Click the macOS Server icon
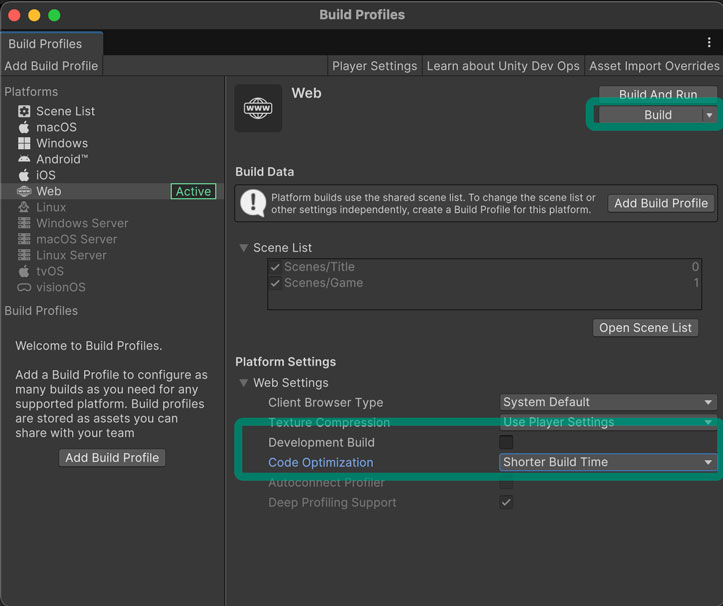This screenshot has height=606, width=723. click(24, 239)
